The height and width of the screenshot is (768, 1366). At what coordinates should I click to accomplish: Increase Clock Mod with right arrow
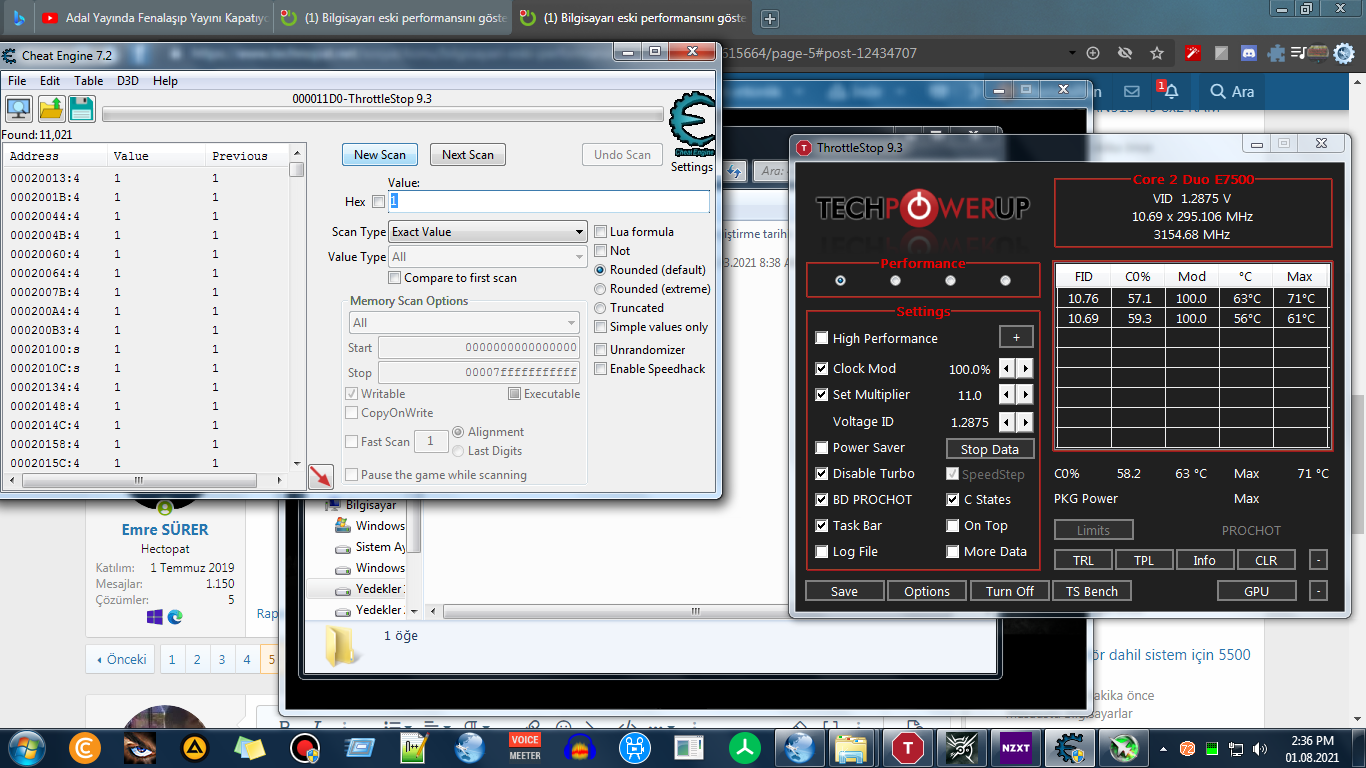(1025, 369)
